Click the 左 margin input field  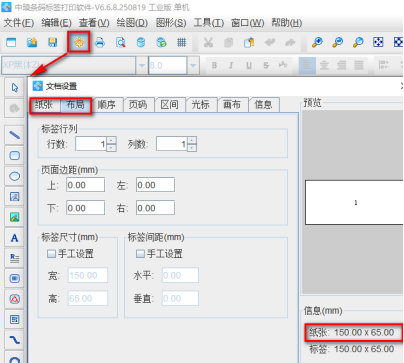(155, 185)
